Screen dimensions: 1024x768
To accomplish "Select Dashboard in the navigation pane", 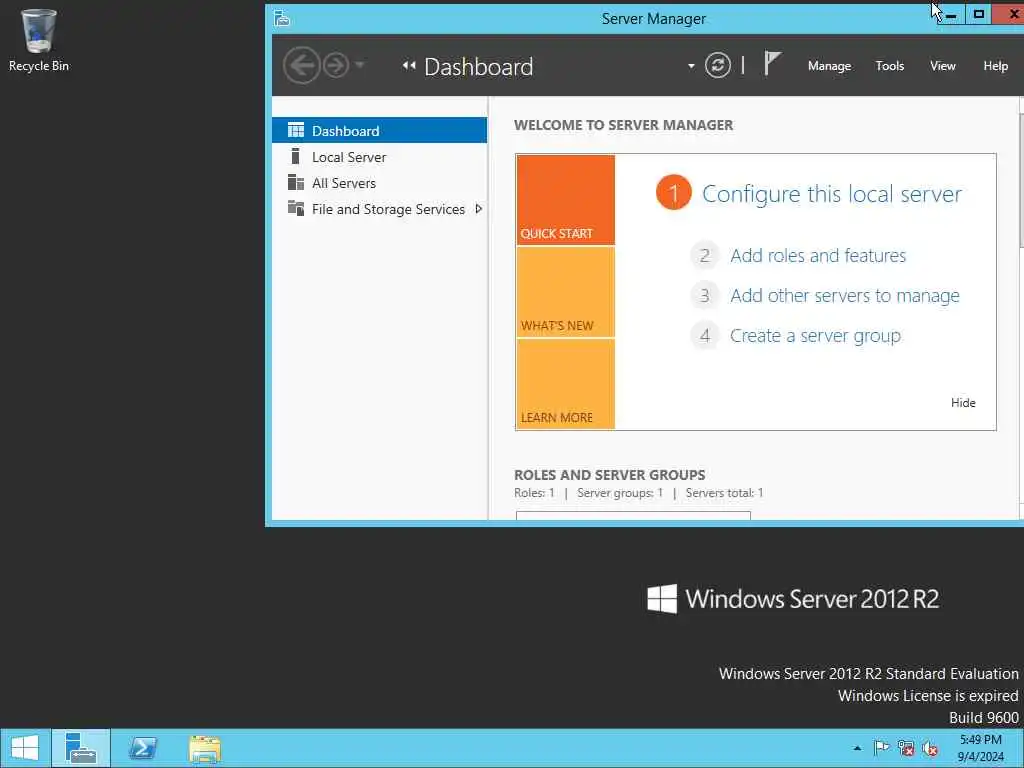I will tap(379, 131).
